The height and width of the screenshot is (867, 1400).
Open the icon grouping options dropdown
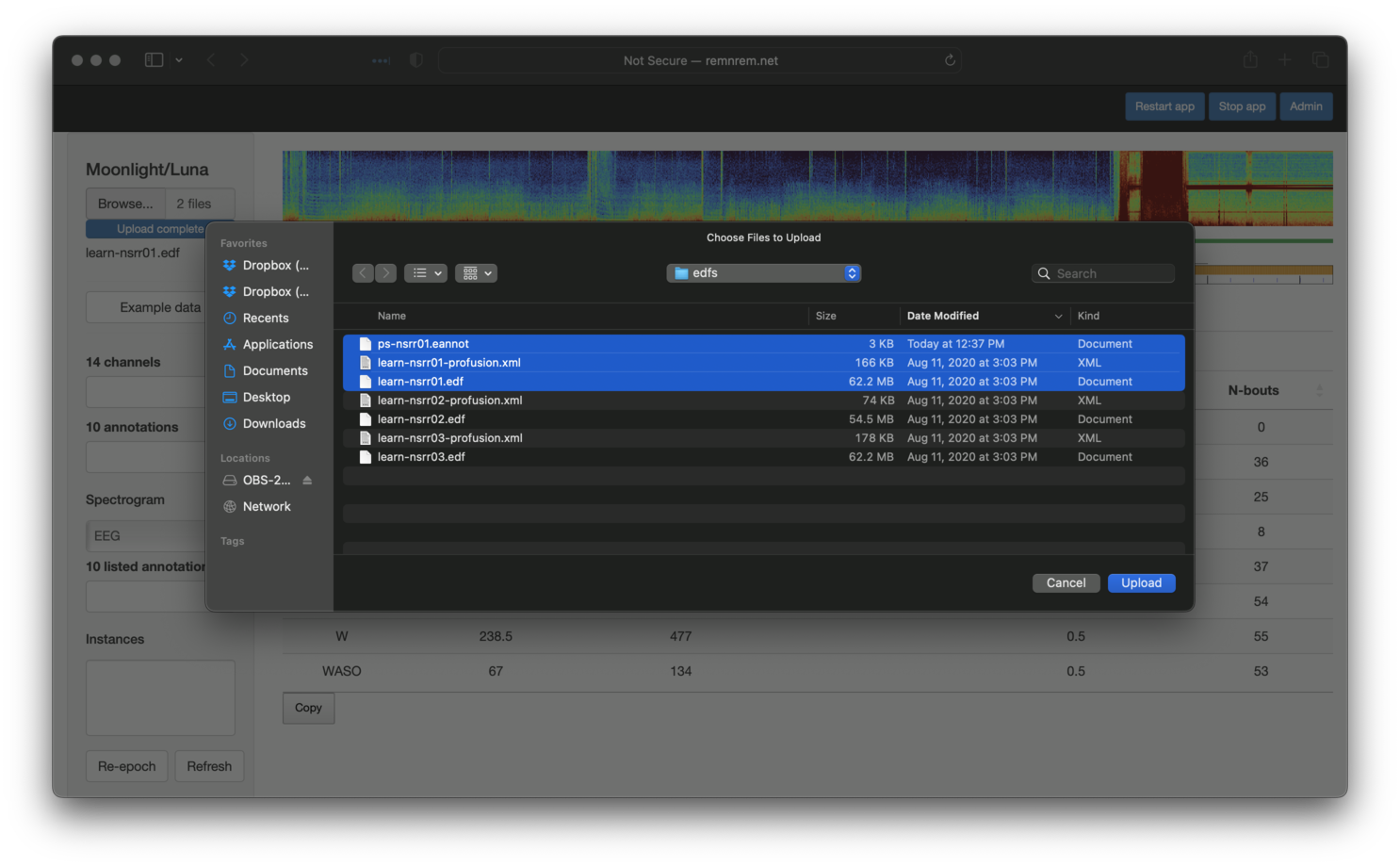tap(476, 273)
